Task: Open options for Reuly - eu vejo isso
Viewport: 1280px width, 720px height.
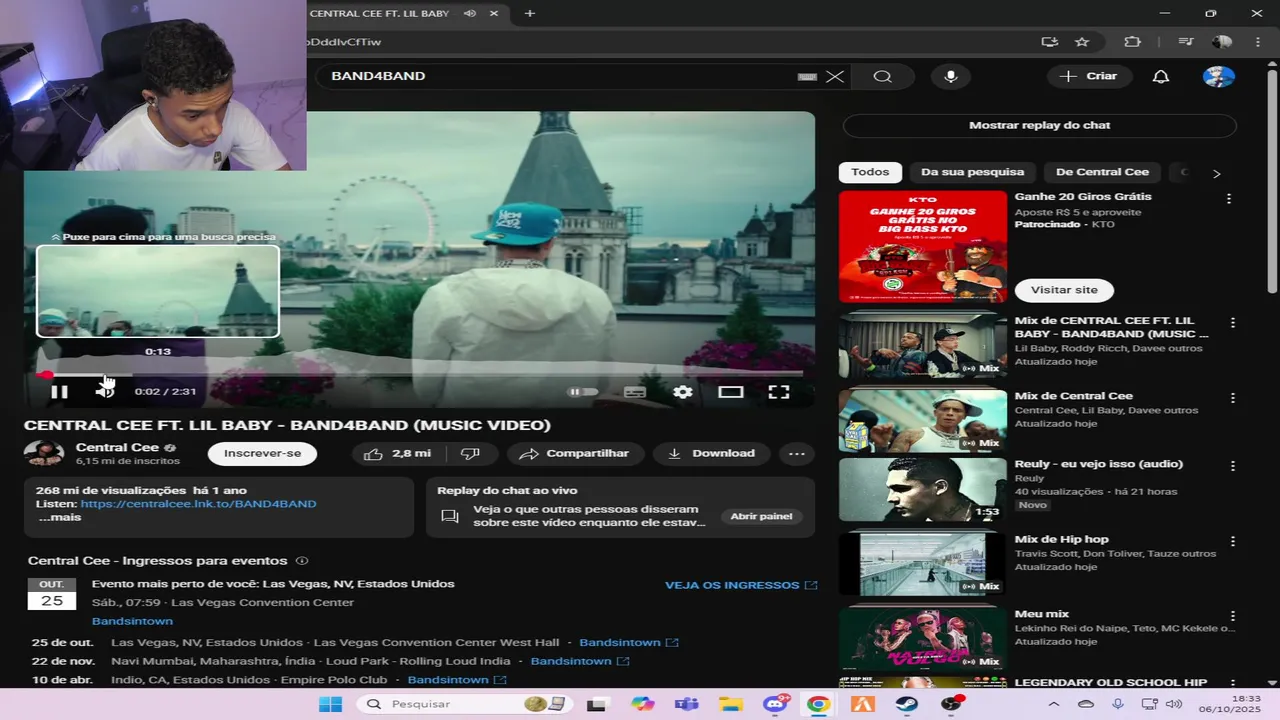Action: pos(1233,466)
